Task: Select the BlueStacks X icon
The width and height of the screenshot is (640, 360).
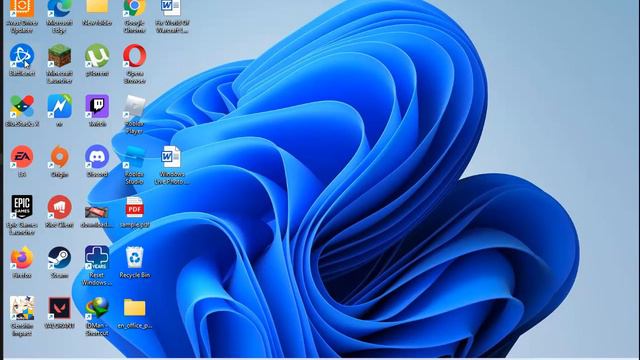Action: coord(22,106)
